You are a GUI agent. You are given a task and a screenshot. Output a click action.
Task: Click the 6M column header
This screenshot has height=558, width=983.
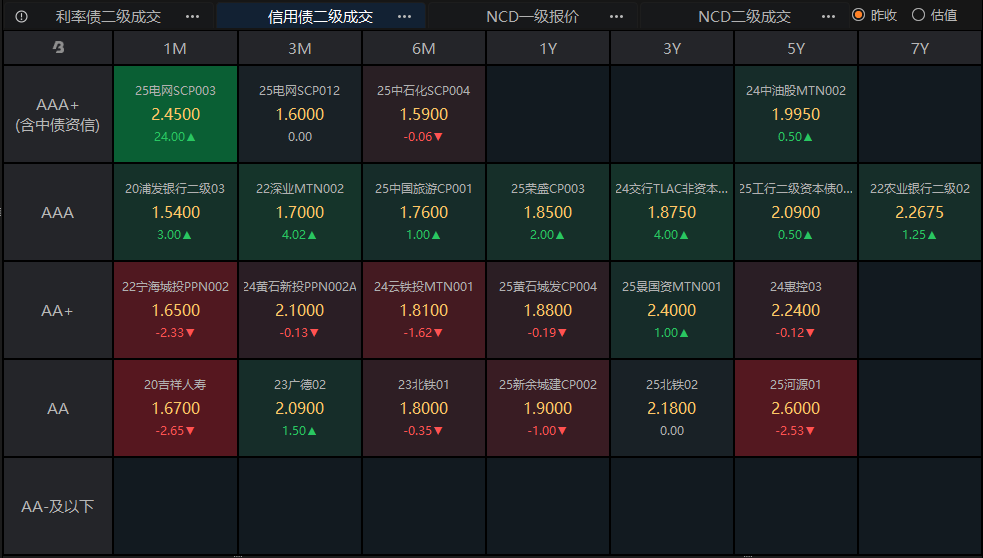(424, 48)
